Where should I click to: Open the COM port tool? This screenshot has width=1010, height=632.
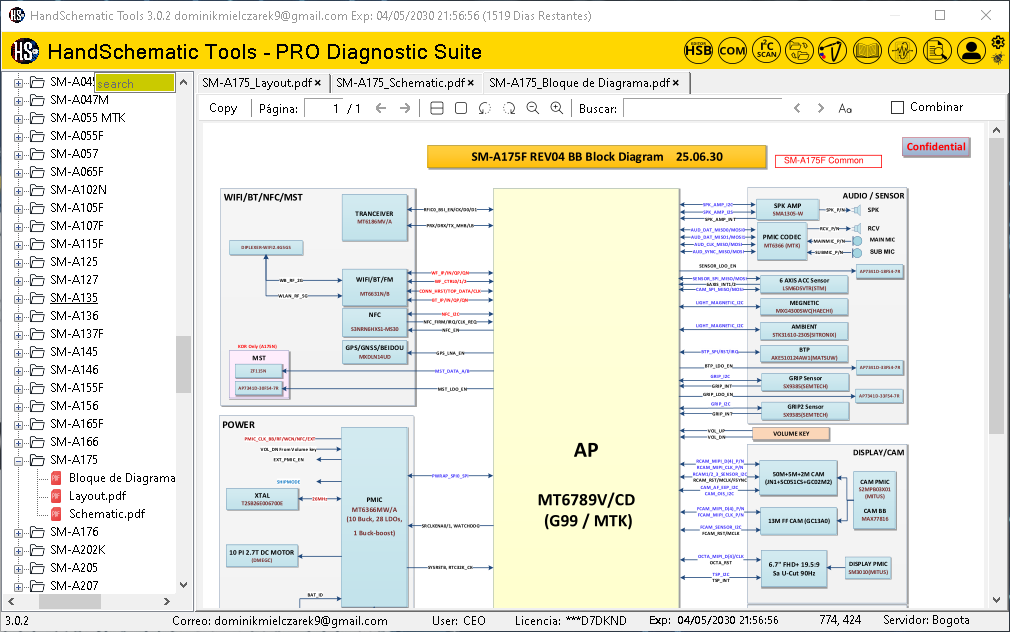[x=732, y=50]
